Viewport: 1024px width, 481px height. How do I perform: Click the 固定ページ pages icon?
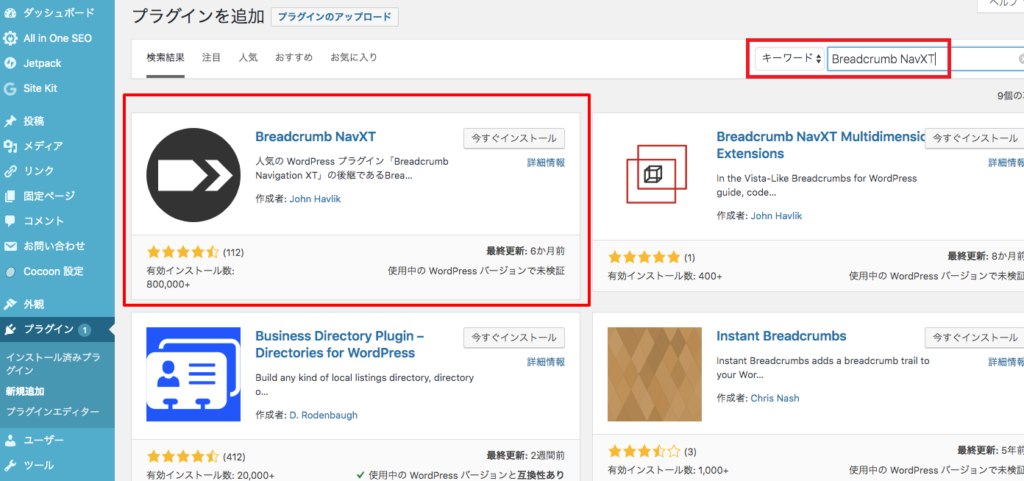coord(10,196)
